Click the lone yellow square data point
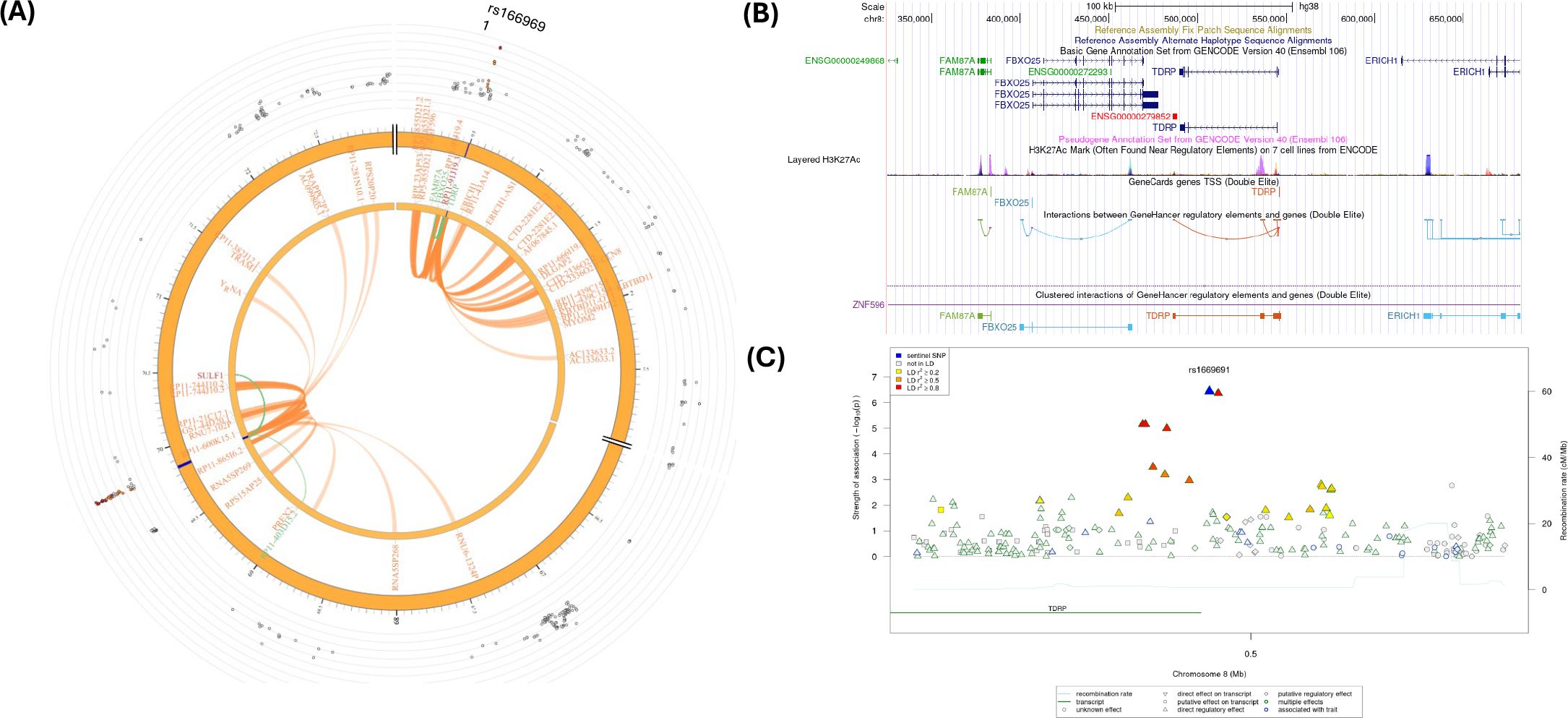Viewport: 1568px width, 718px height. [x=940, y=510]
